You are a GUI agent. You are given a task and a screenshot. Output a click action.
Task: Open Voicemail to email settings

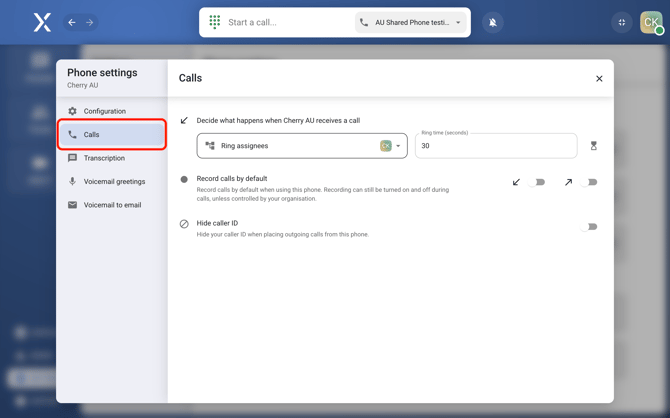tap(112, 205)
